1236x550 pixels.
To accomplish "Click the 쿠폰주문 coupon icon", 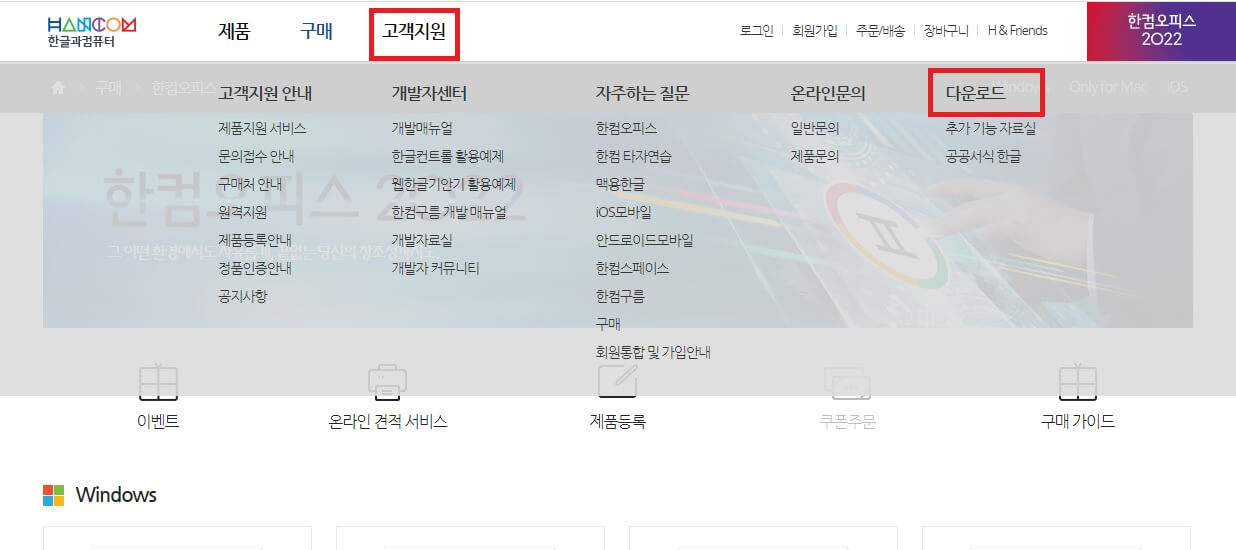I will tap(847, 383).
